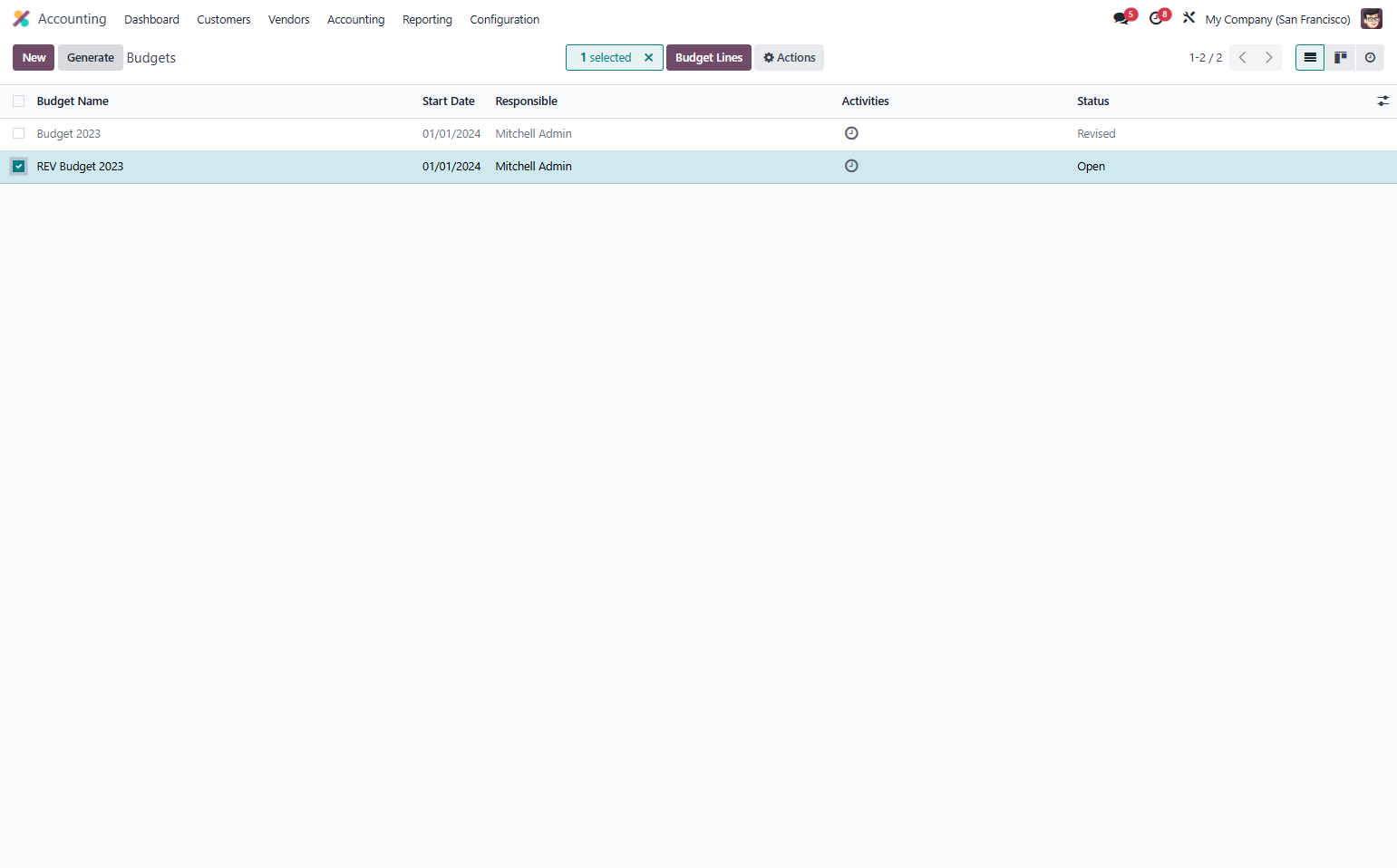Open the Vendors menu

pyautogui.click(x=289, y=19)
